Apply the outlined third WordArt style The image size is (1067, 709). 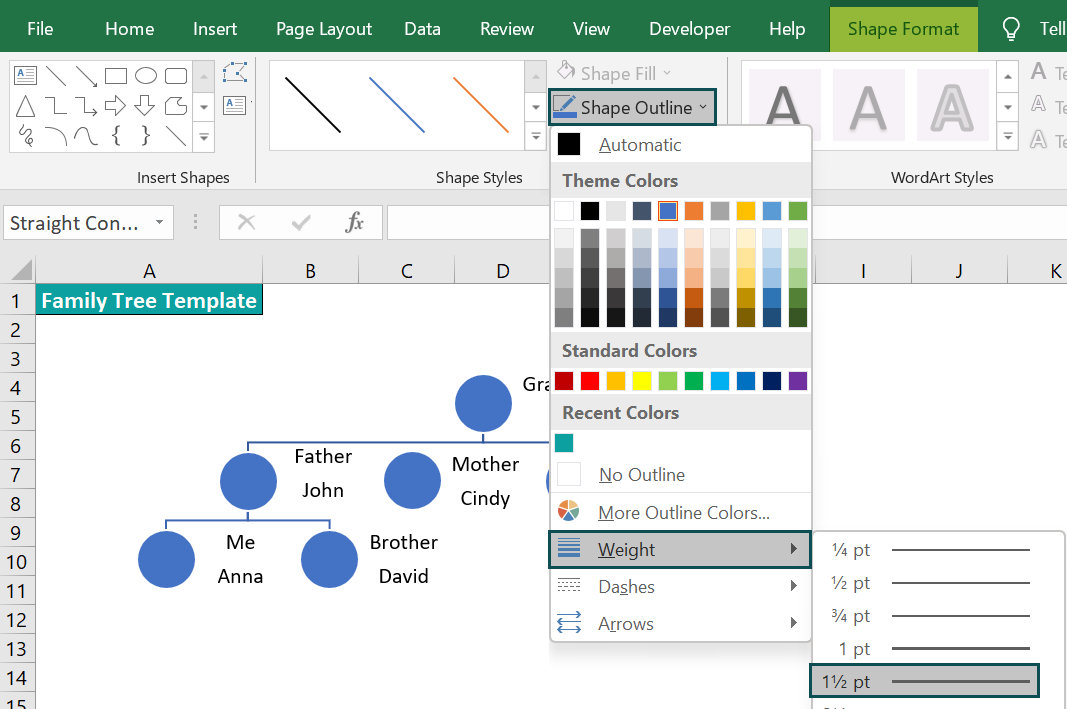pyautogui.click(x=952, y=105)
